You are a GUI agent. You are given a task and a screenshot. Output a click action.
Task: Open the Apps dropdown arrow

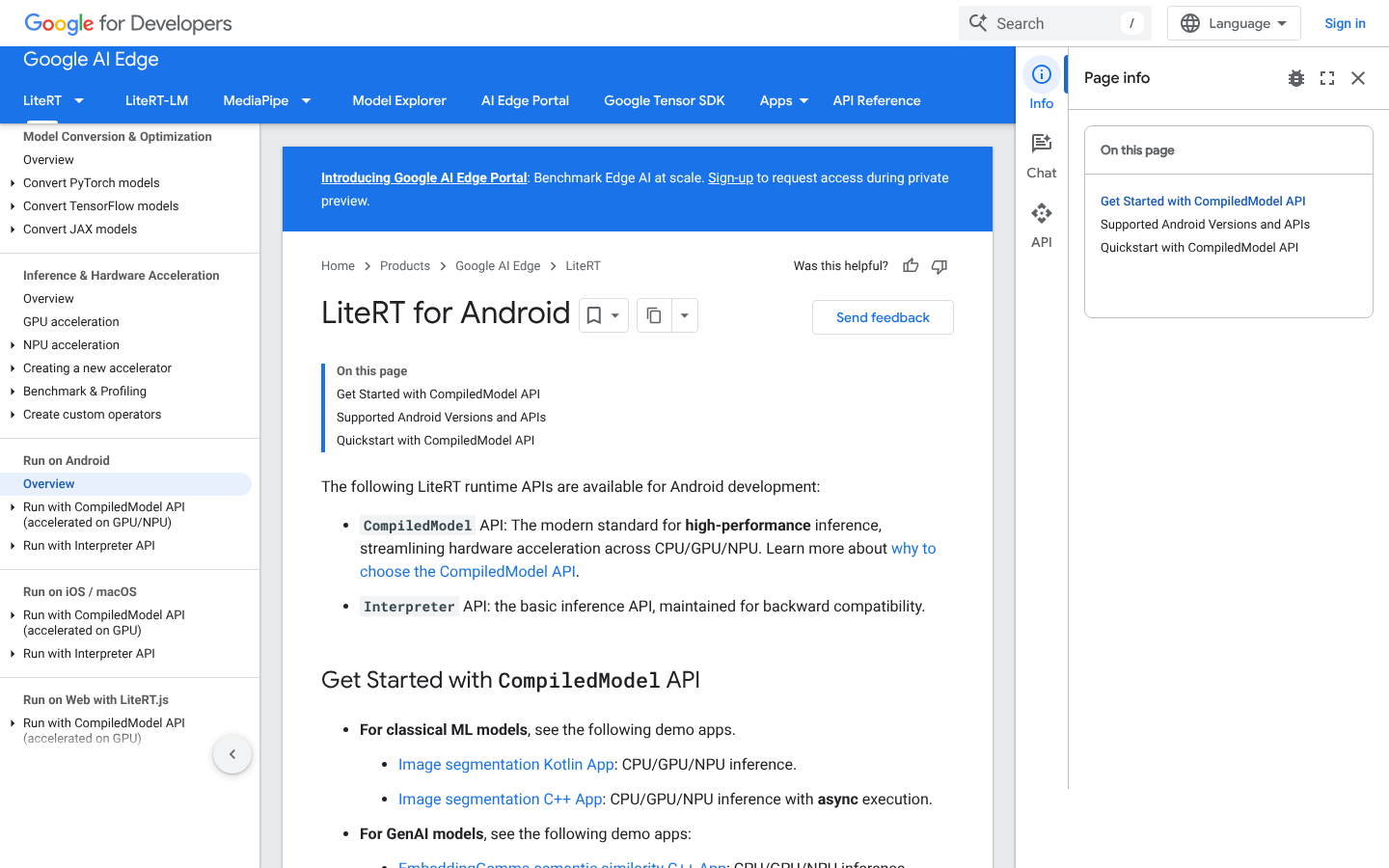[804, 100]
